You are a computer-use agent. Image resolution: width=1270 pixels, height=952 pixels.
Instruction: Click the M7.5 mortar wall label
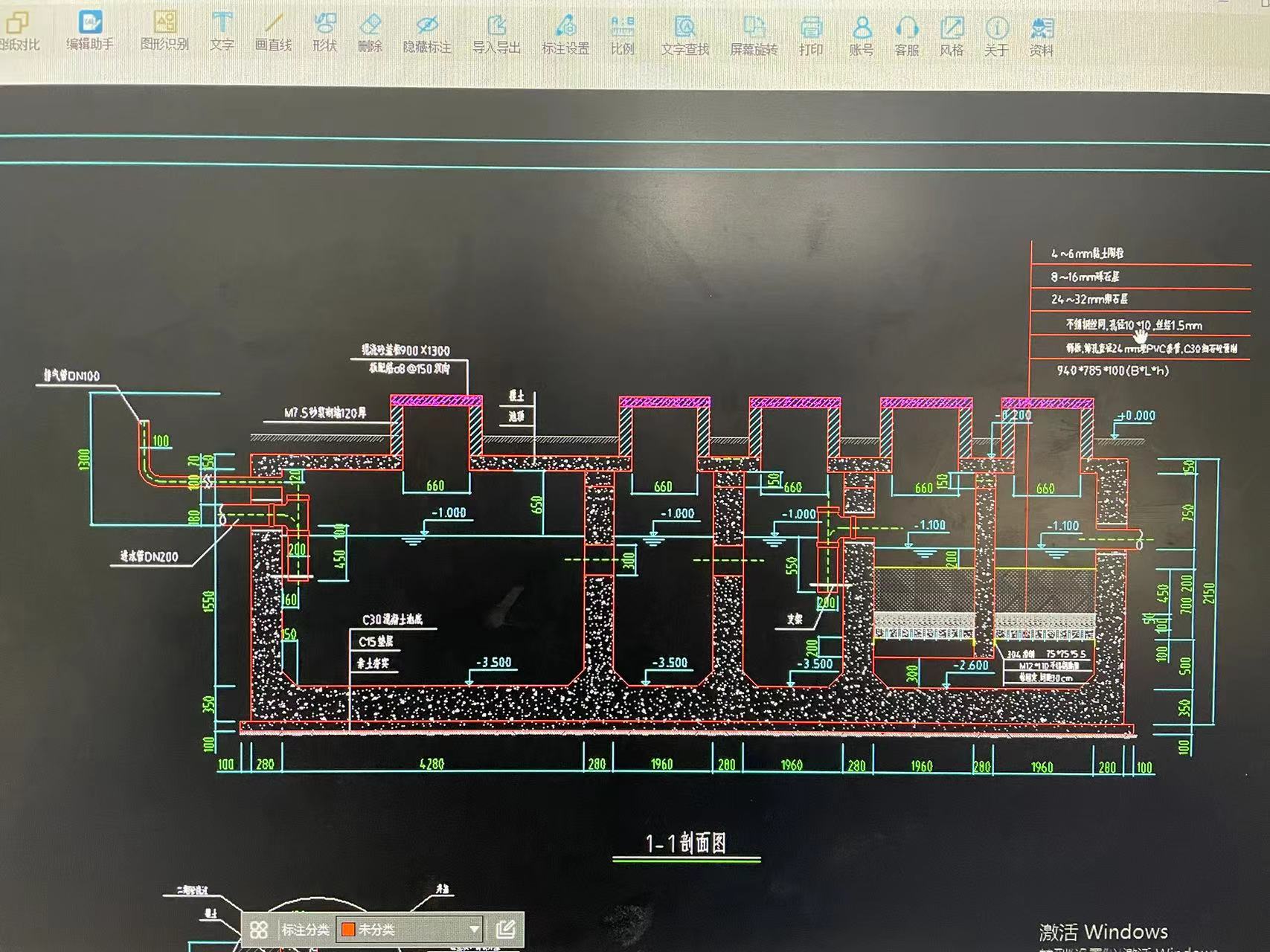(x=324, y=413)
